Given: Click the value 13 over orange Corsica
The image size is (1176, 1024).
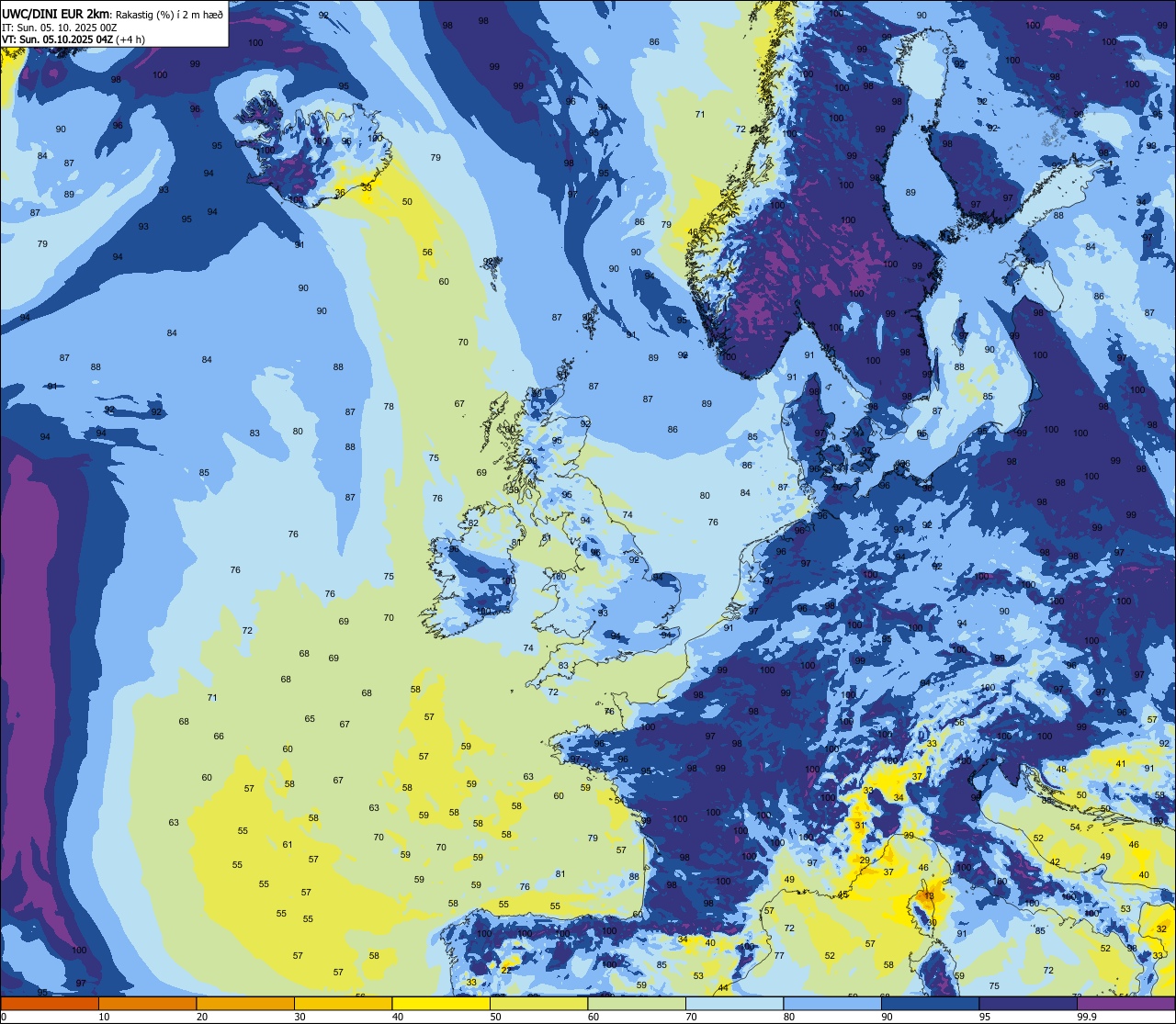Looking at the screenshot, I should point(929,896).
